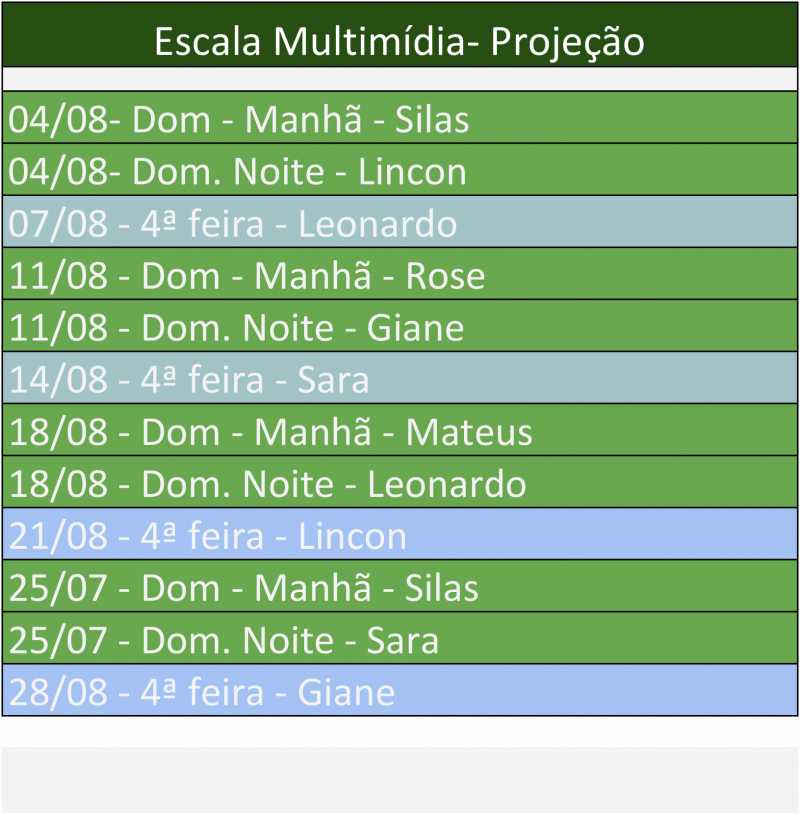The width and height of the screenshot is (800, 813).
Task: Click the "Escala Multimídia- Projeção" header
Action: tap(400, 42)
